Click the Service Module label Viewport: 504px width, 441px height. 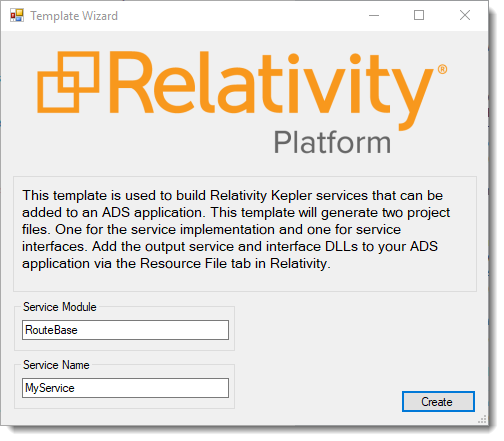(x=60, y=307)
